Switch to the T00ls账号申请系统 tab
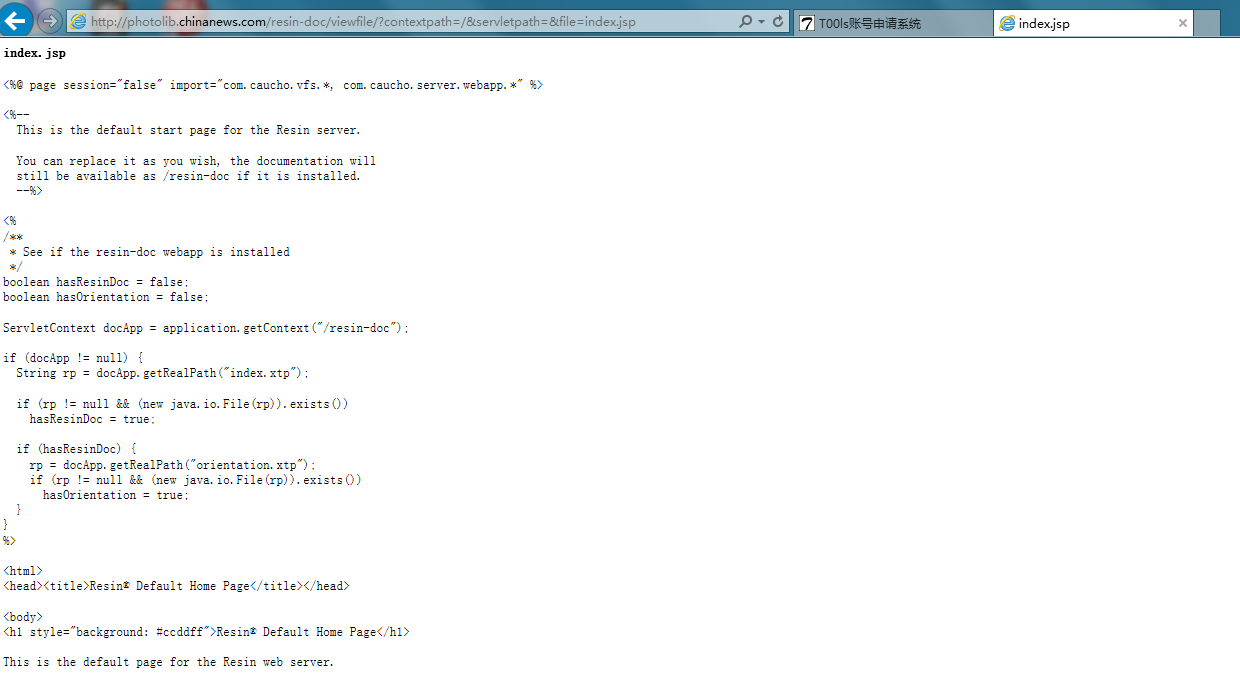Screen dimensions: 1240x687 [892, 23]
